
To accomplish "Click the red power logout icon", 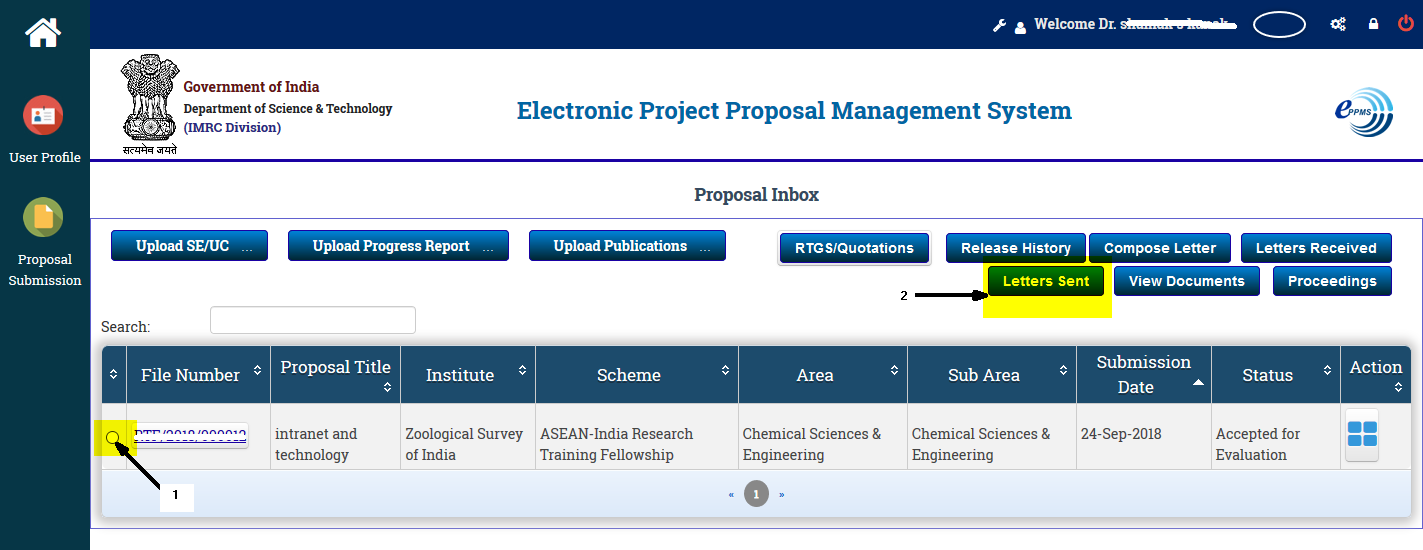I will pyautogui.click(x=1405, y=24).
